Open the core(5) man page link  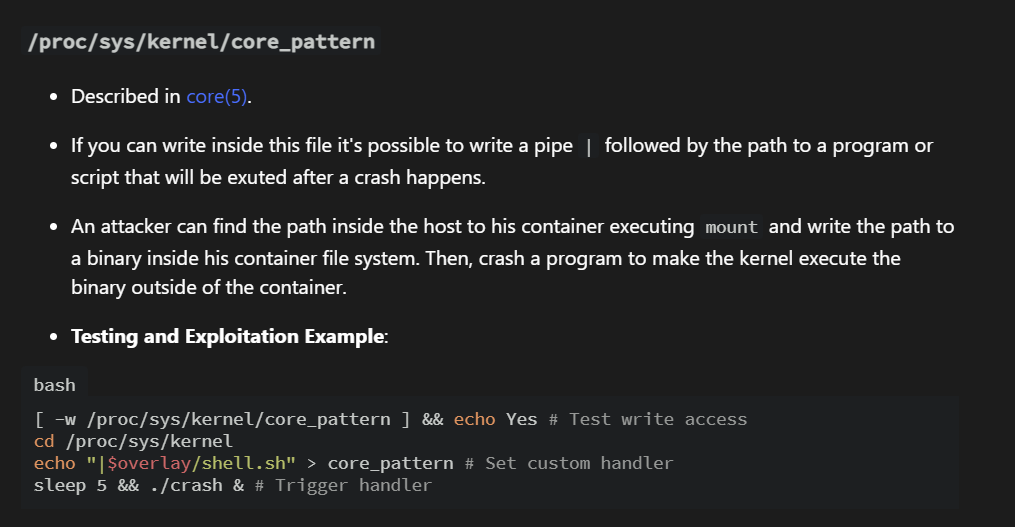point(216,97)
